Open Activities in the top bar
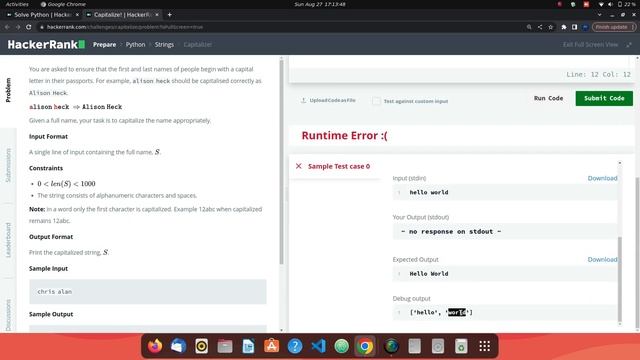Screen dimensions: 640x360 click(x=17, y=4)
